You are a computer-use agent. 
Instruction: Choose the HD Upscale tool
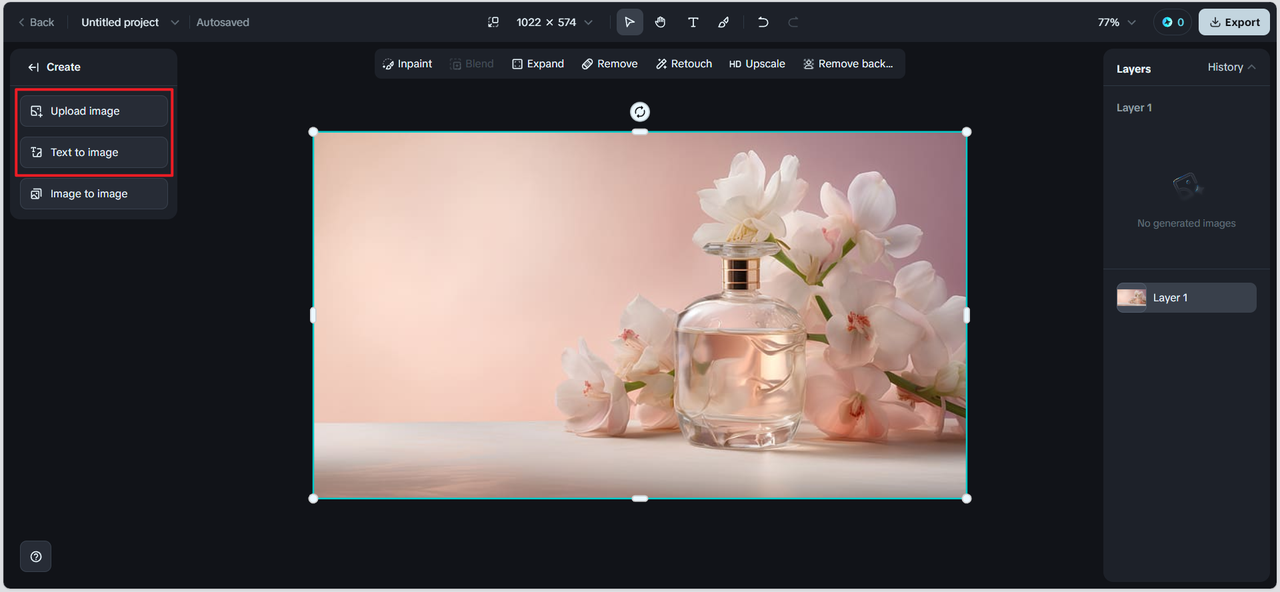point(757,64)
